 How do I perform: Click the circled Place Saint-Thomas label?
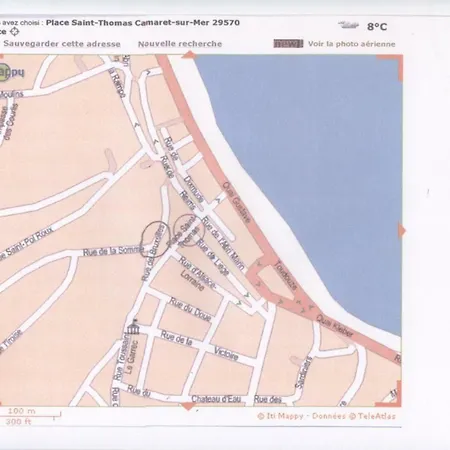187,231
